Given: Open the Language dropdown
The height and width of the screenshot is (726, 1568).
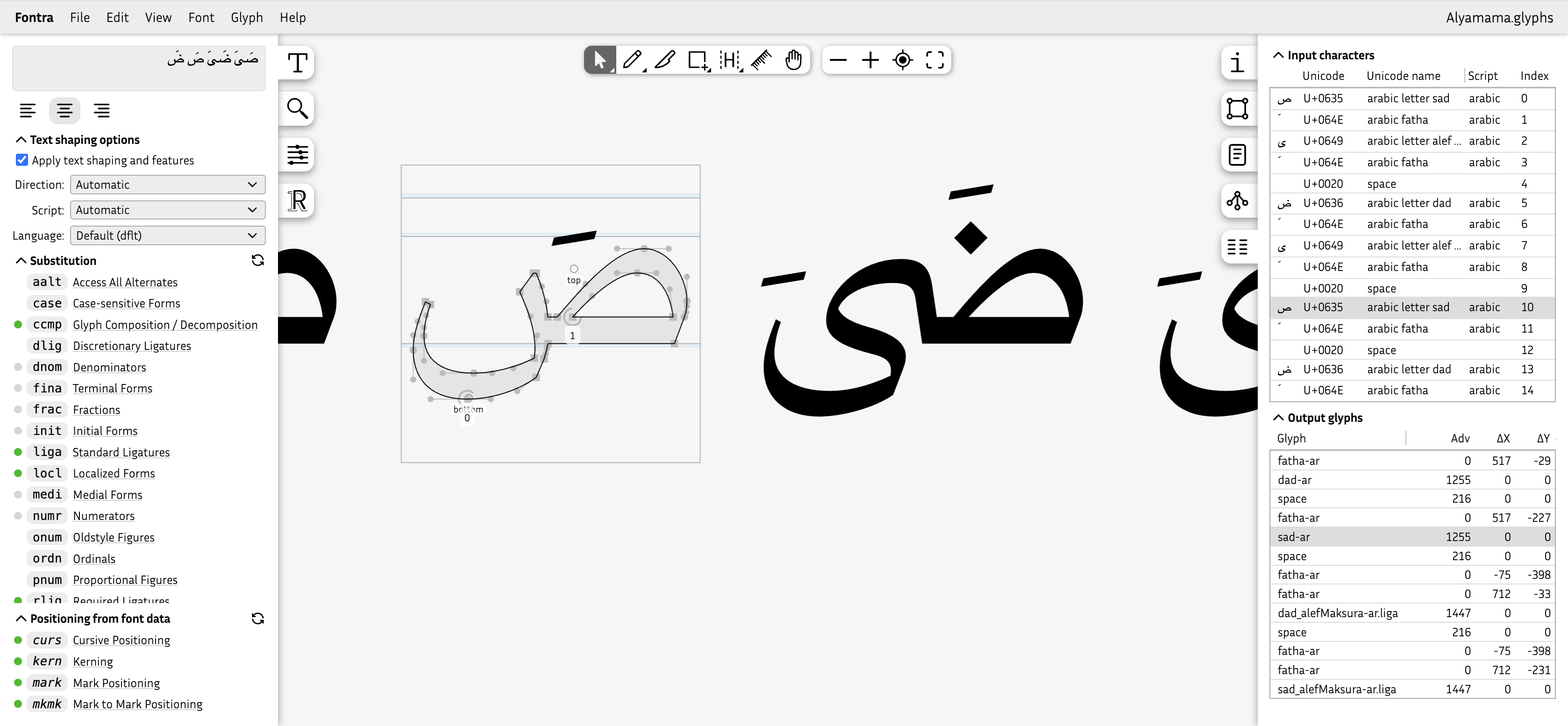Looking at the screenshot, I should pos(167,235).
